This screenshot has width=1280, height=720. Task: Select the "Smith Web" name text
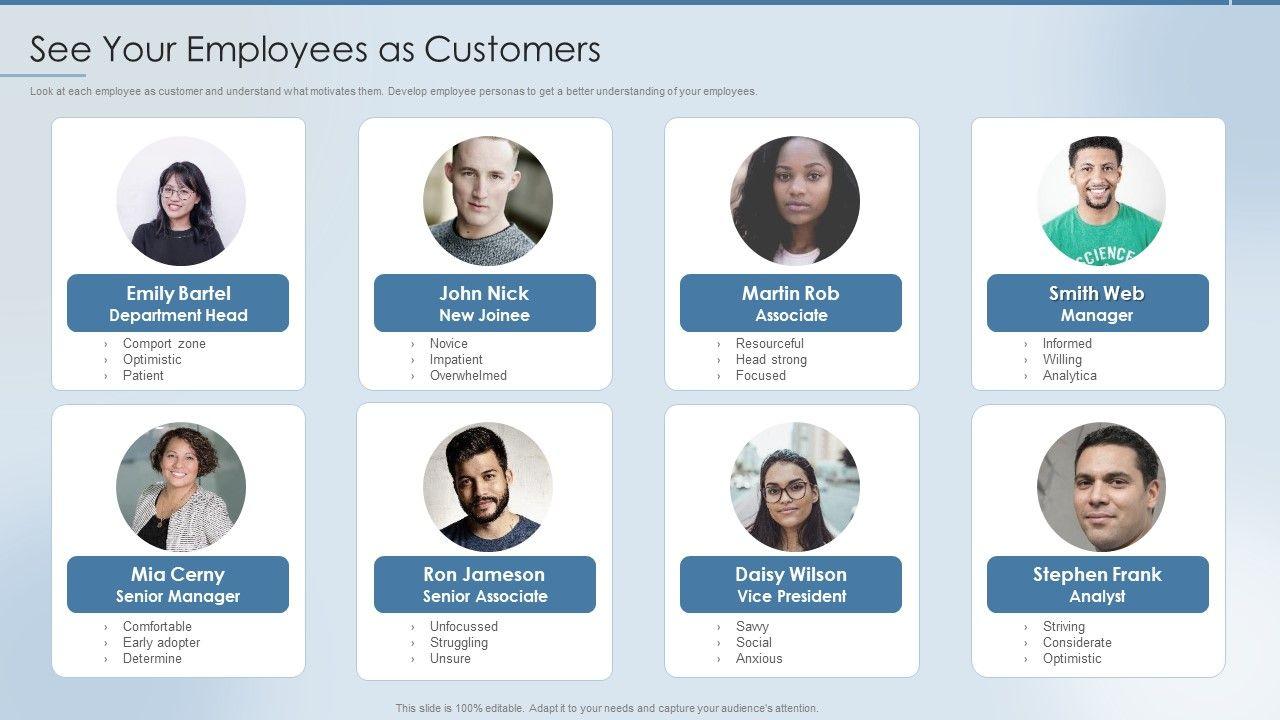click(x=1097, y=293)
